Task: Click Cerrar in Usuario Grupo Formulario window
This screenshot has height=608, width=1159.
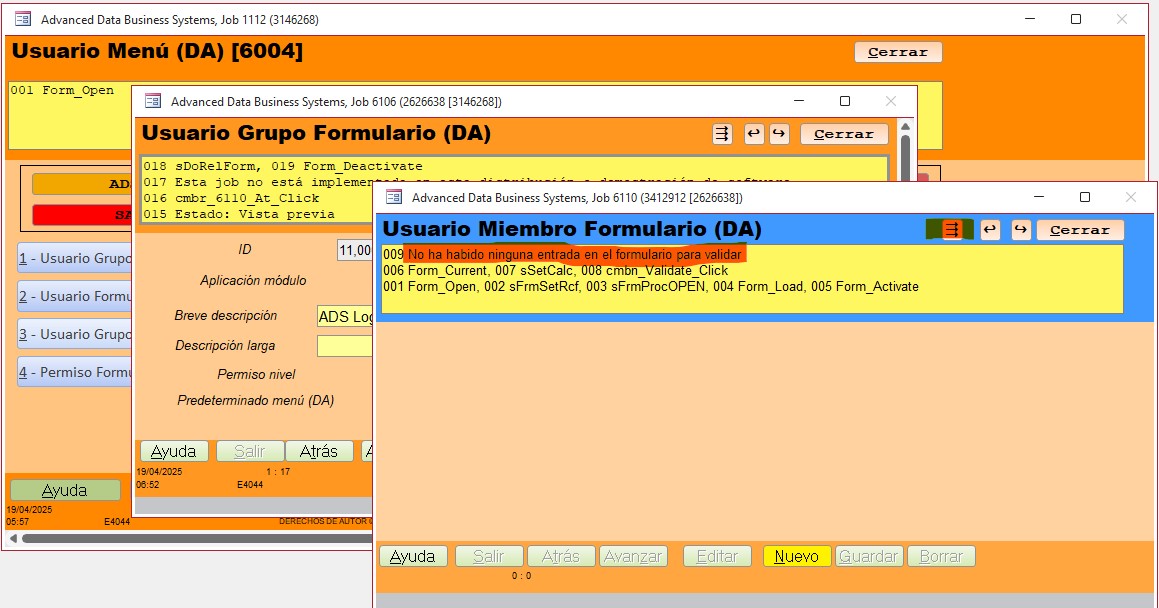Action: (843, 134)
